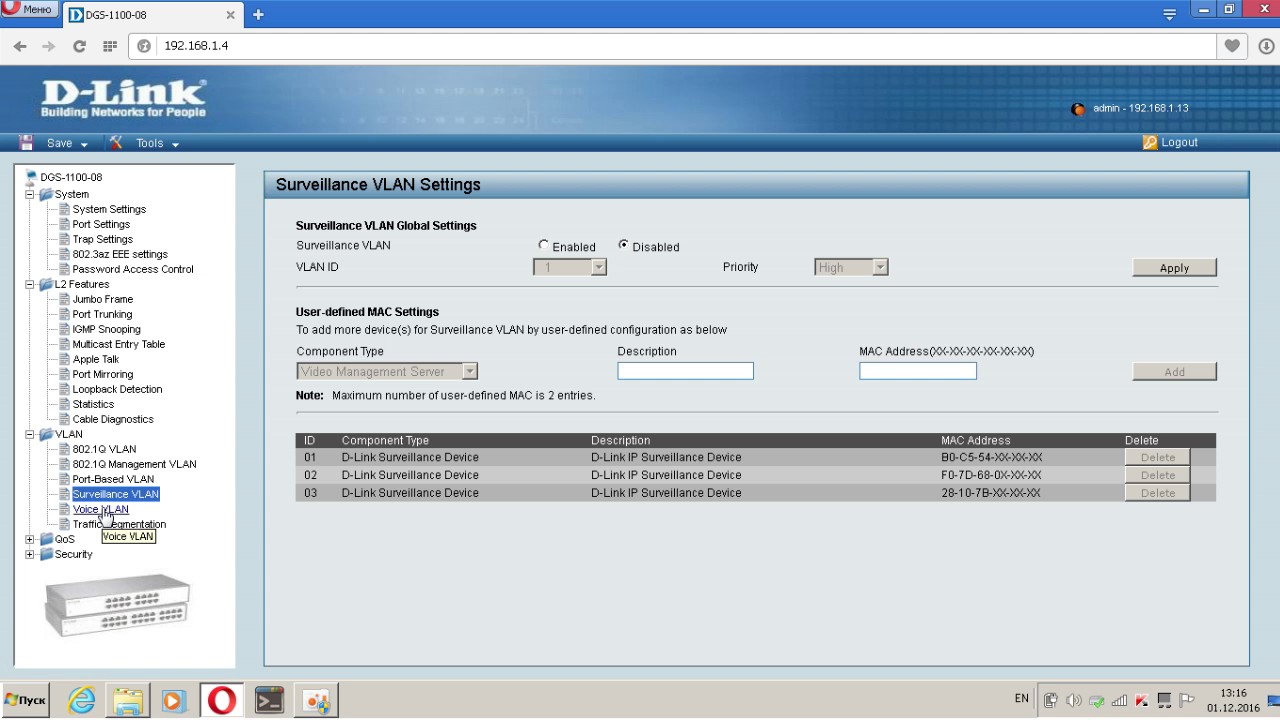Open media player from the taskbar
The height and width of the screenshot is (720, 1280).
coord(173,700)
